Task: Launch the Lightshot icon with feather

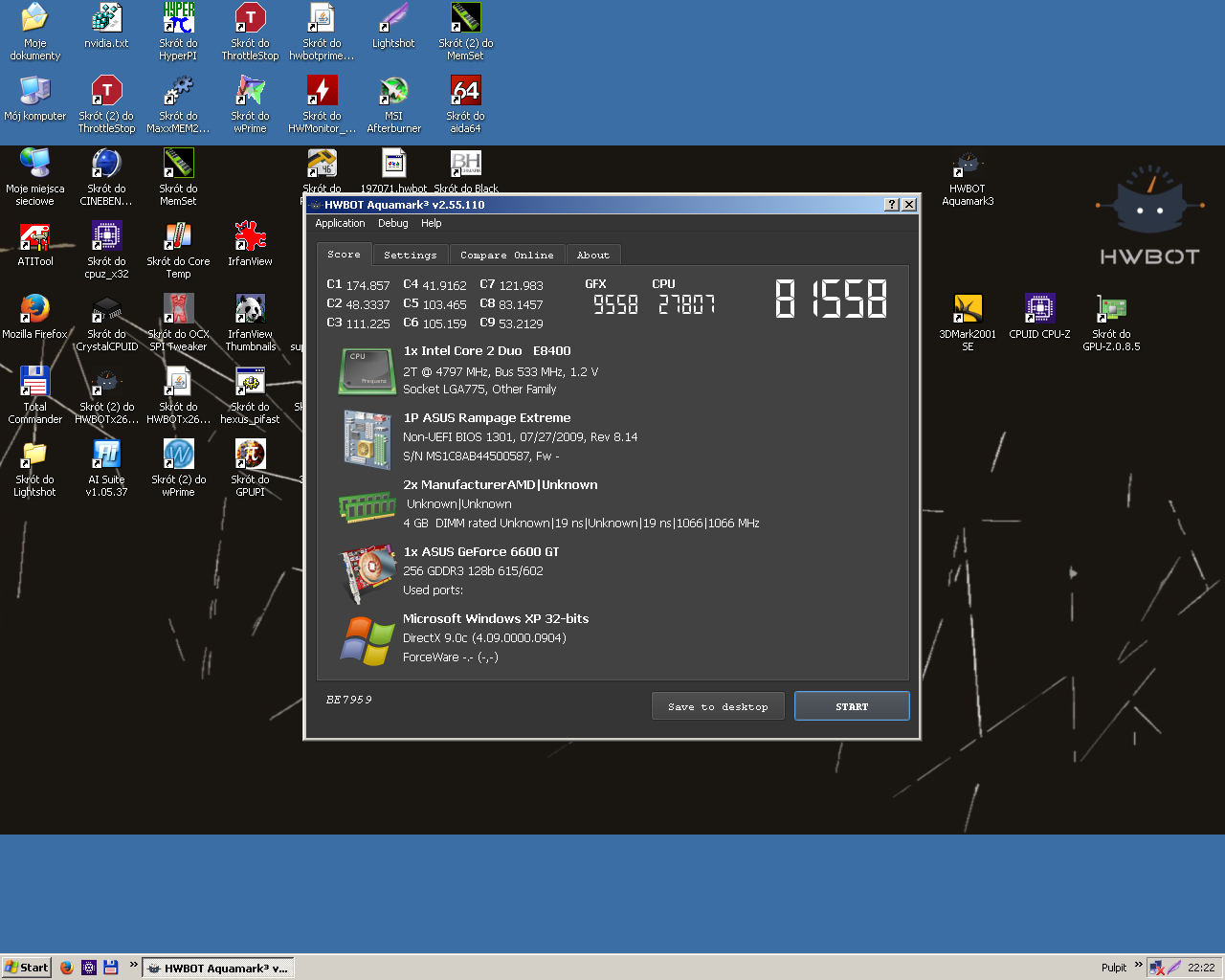Action: (393, 26)
